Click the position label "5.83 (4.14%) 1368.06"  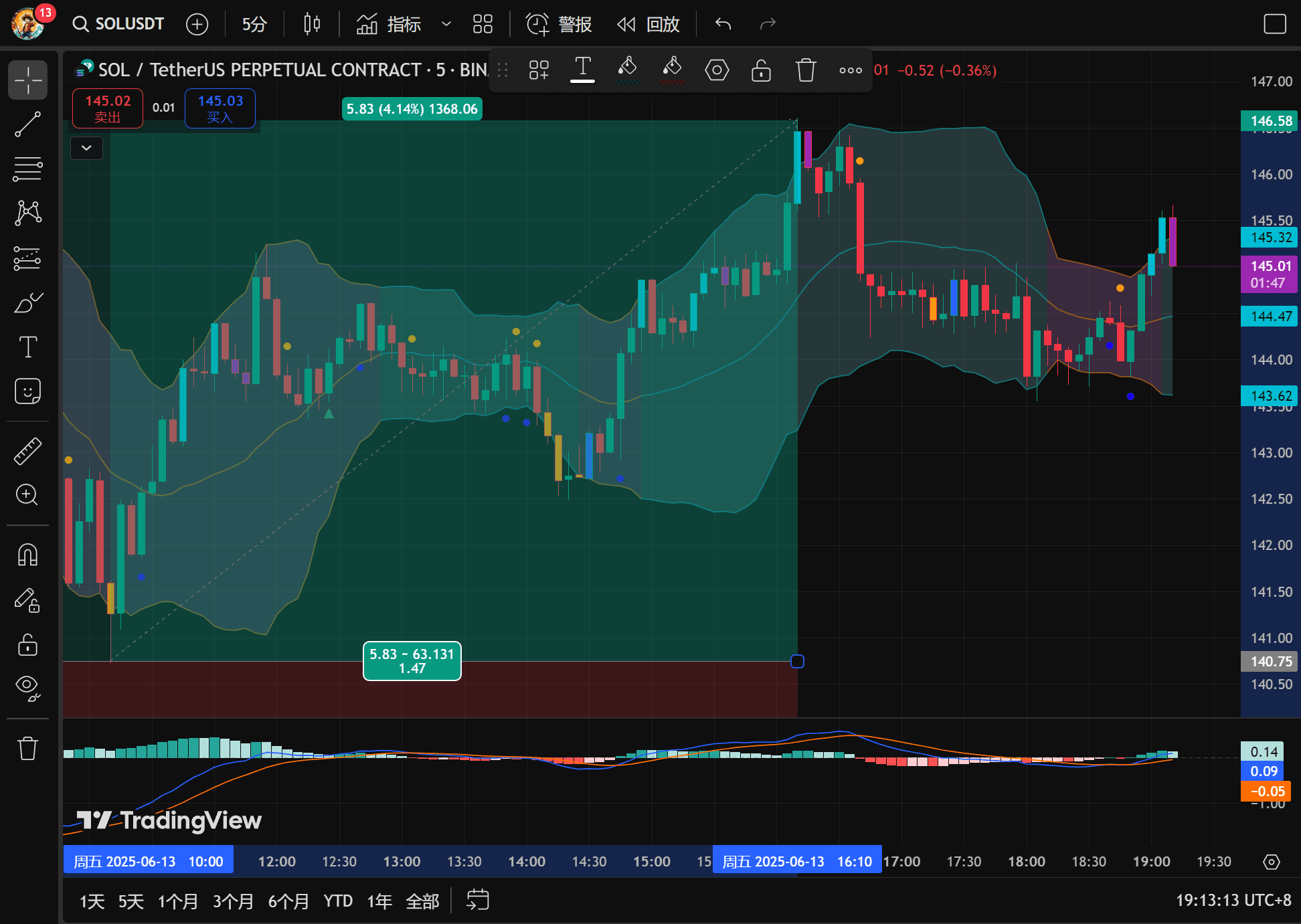click(x=412, y=108)
